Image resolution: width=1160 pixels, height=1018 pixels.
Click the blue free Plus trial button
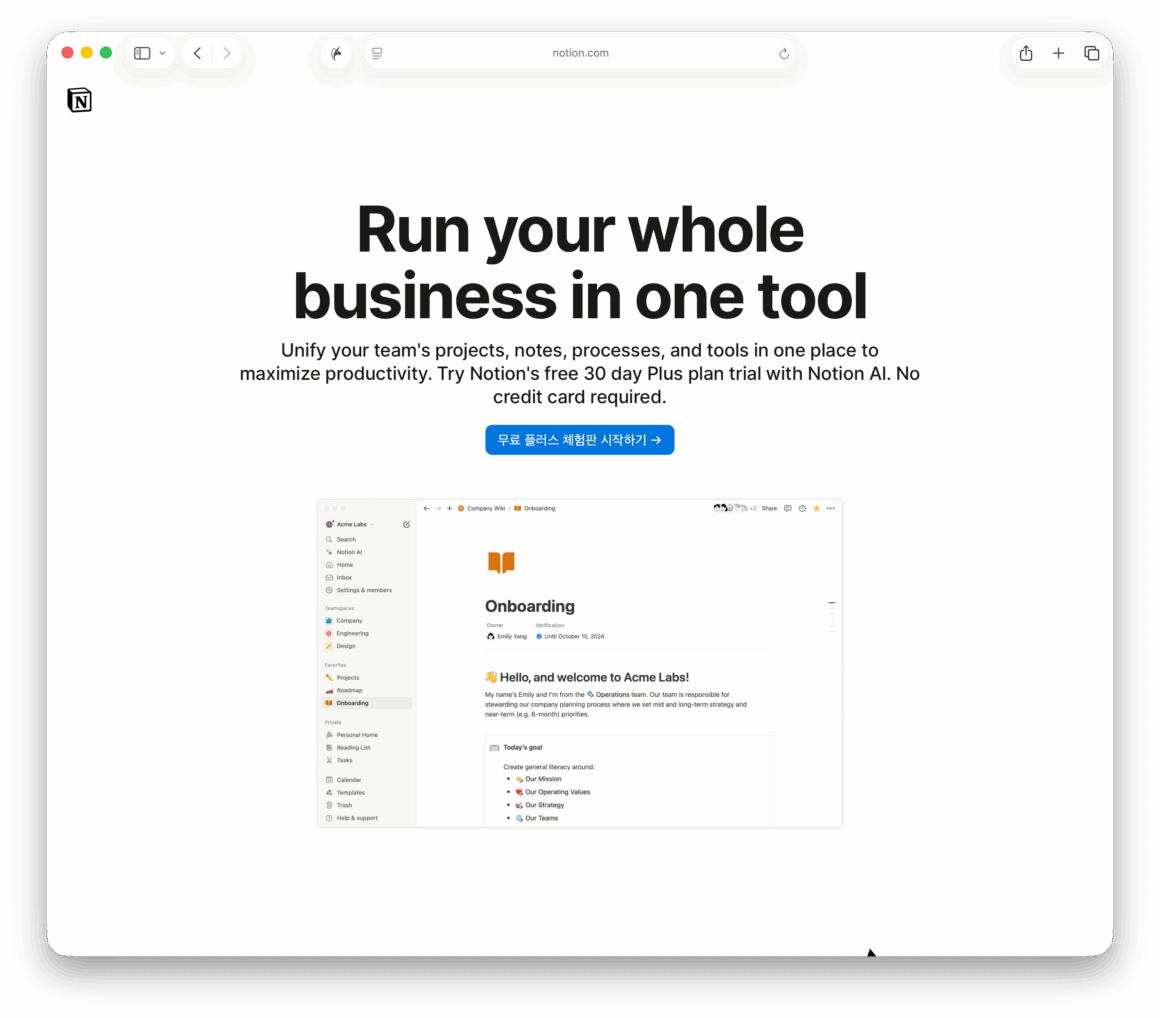pos(580,439)
